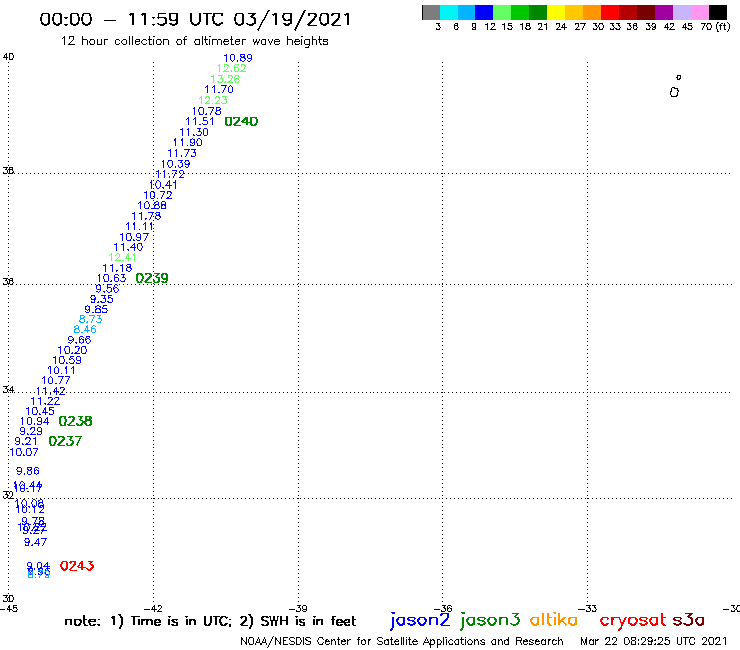Viewport: 740px width, 650px height.
Task: Click the NOAA/NESDIS Center credit line
Action: [402, 642]
